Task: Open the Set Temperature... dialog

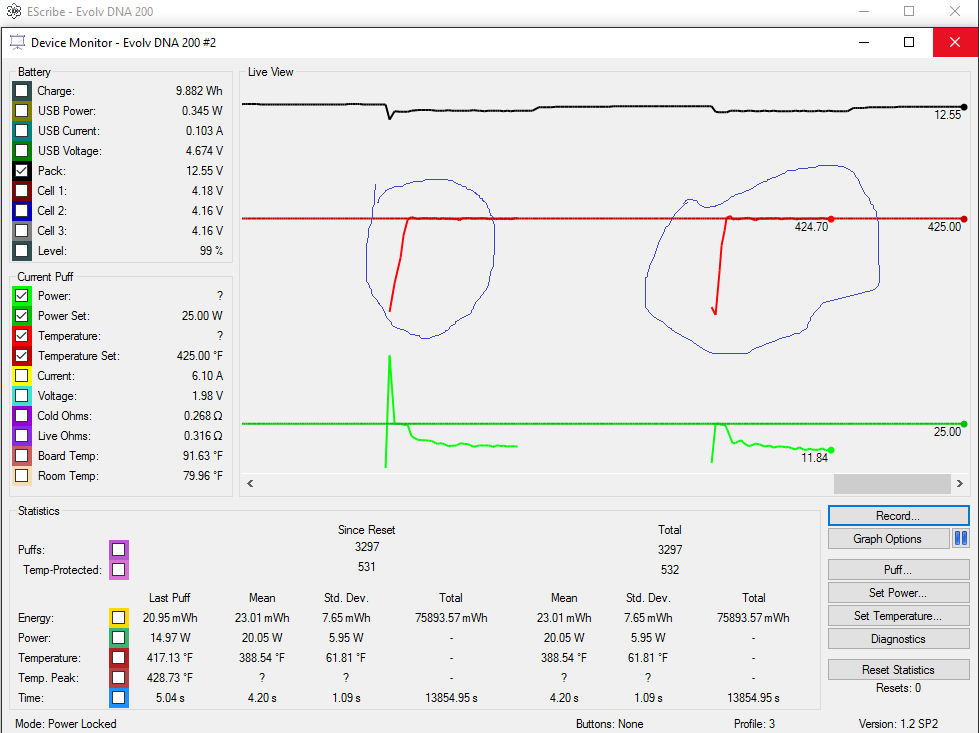Action: coord(898,616)
